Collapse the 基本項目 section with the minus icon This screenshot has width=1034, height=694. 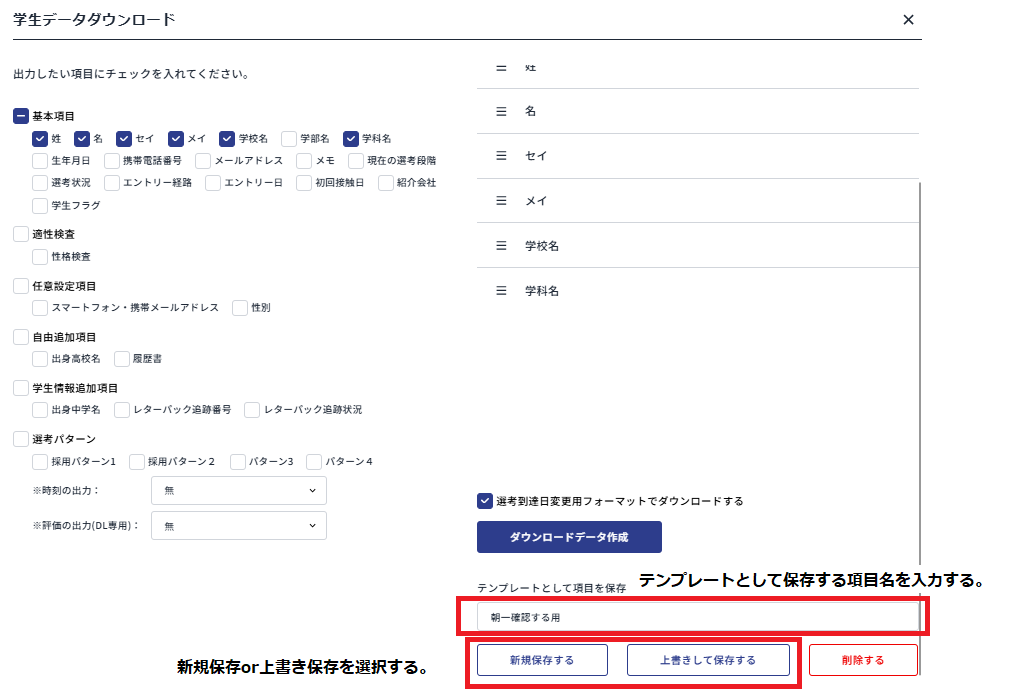pos(20,115)
